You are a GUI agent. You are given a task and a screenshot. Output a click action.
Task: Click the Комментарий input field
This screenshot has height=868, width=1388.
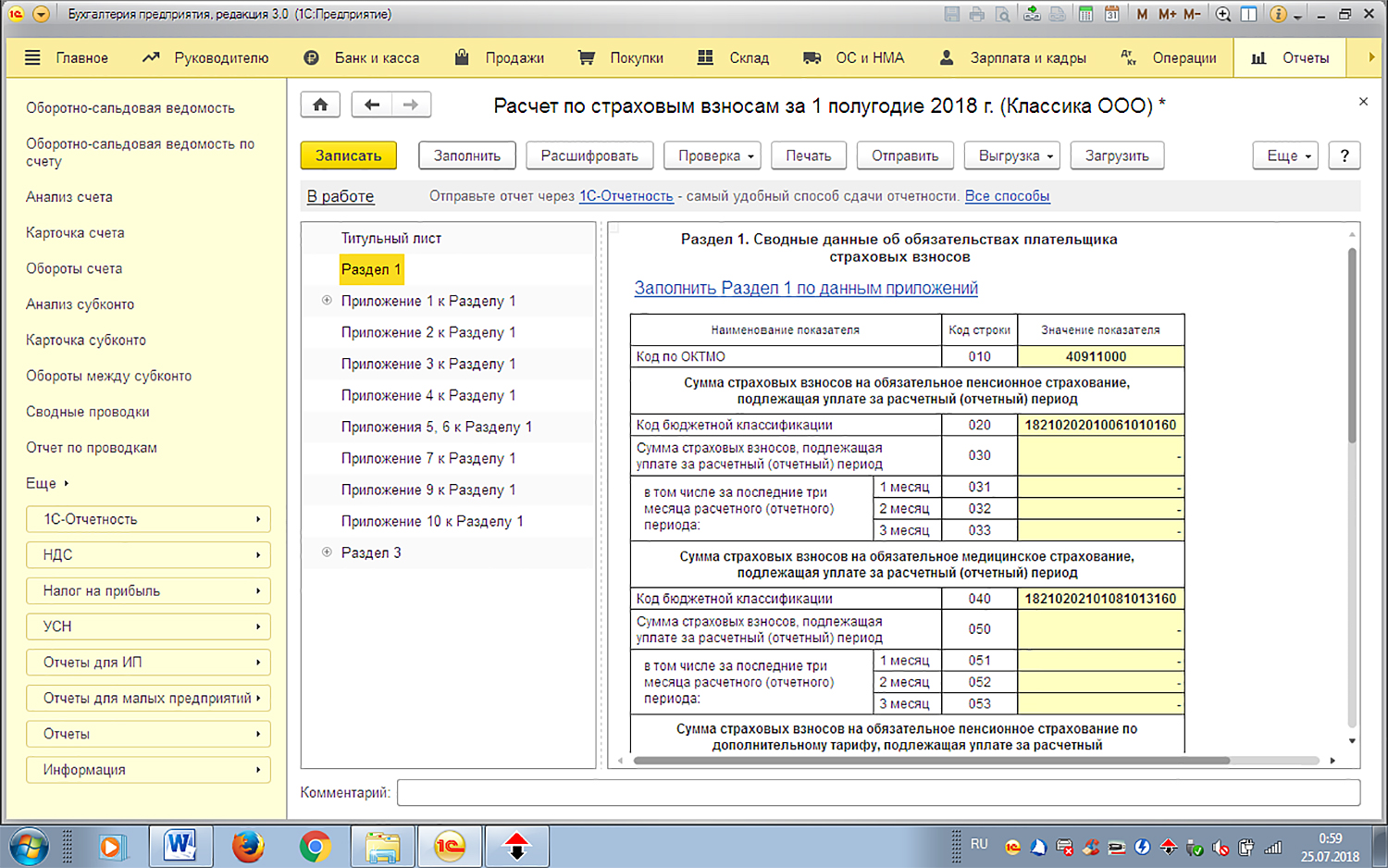pos(878,792)
